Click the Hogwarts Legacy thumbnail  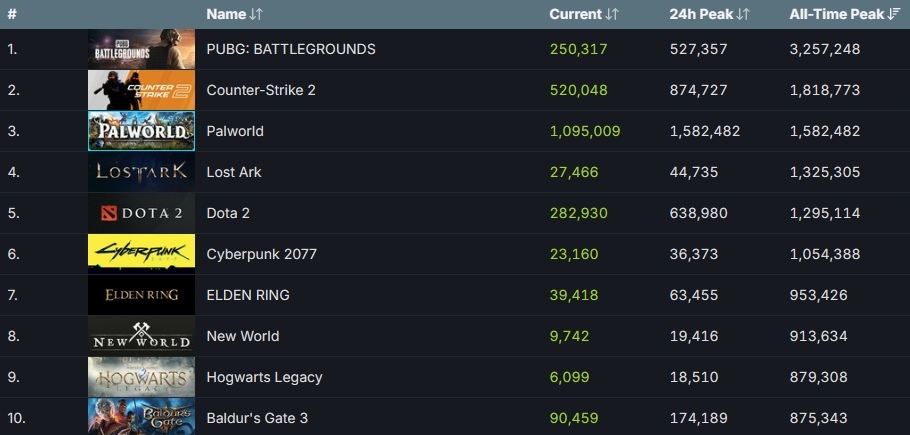point(141,377)
